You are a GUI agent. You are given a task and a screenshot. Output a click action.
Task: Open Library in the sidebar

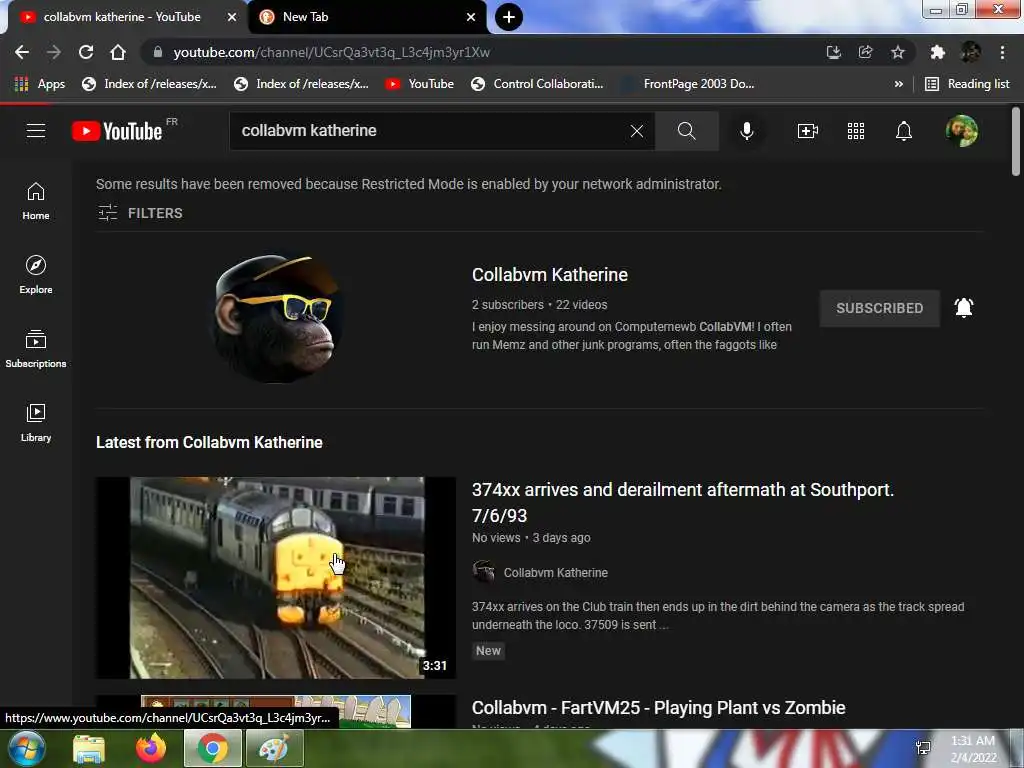tap(36, 423)
